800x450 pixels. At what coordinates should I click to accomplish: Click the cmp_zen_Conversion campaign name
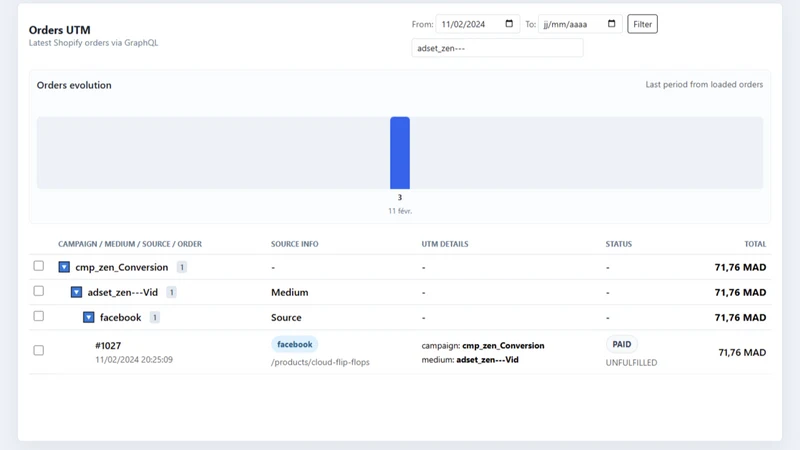[121, 267]
